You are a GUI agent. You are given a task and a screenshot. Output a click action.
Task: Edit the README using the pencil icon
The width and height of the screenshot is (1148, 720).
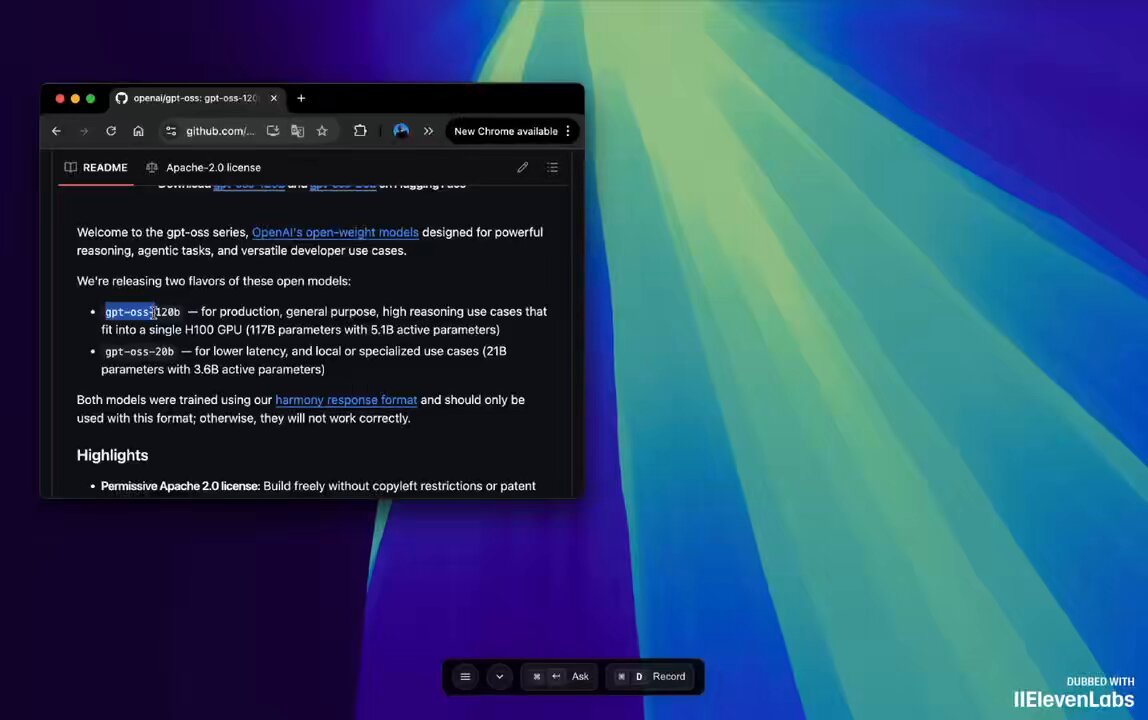tap(523, 168)
